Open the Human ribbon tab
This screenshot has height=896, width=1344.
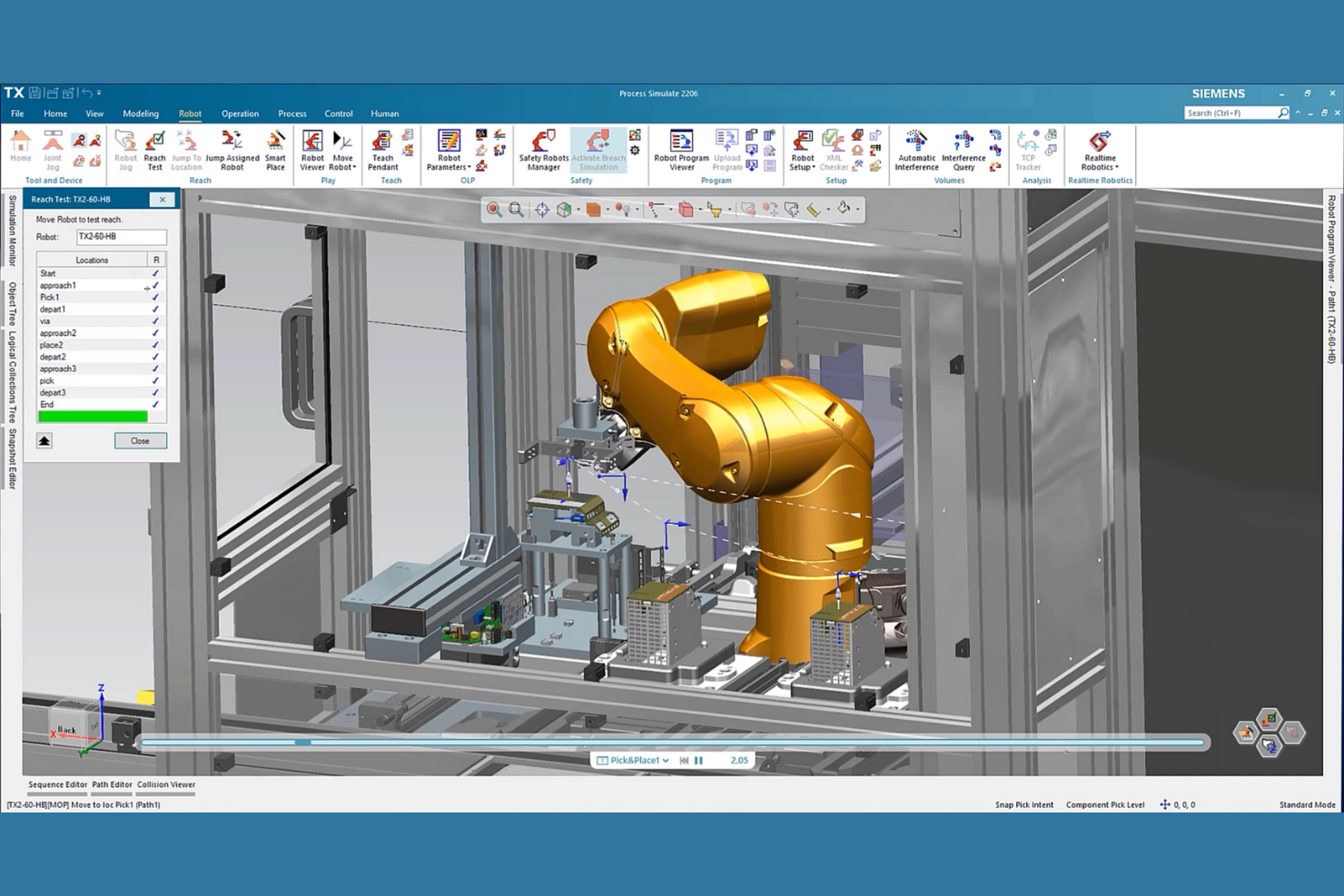384,113
